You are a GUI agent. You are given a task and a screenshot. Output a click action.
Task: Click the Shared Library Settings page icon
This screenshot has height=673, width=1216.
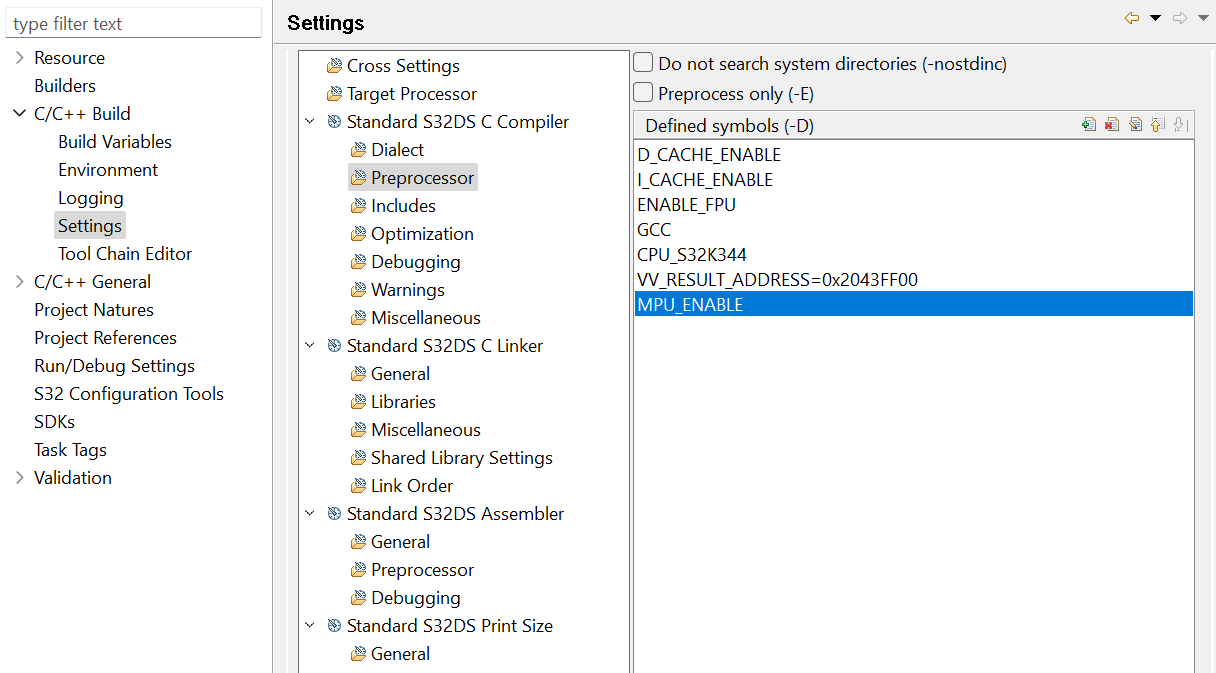click(x=358, y=458)
